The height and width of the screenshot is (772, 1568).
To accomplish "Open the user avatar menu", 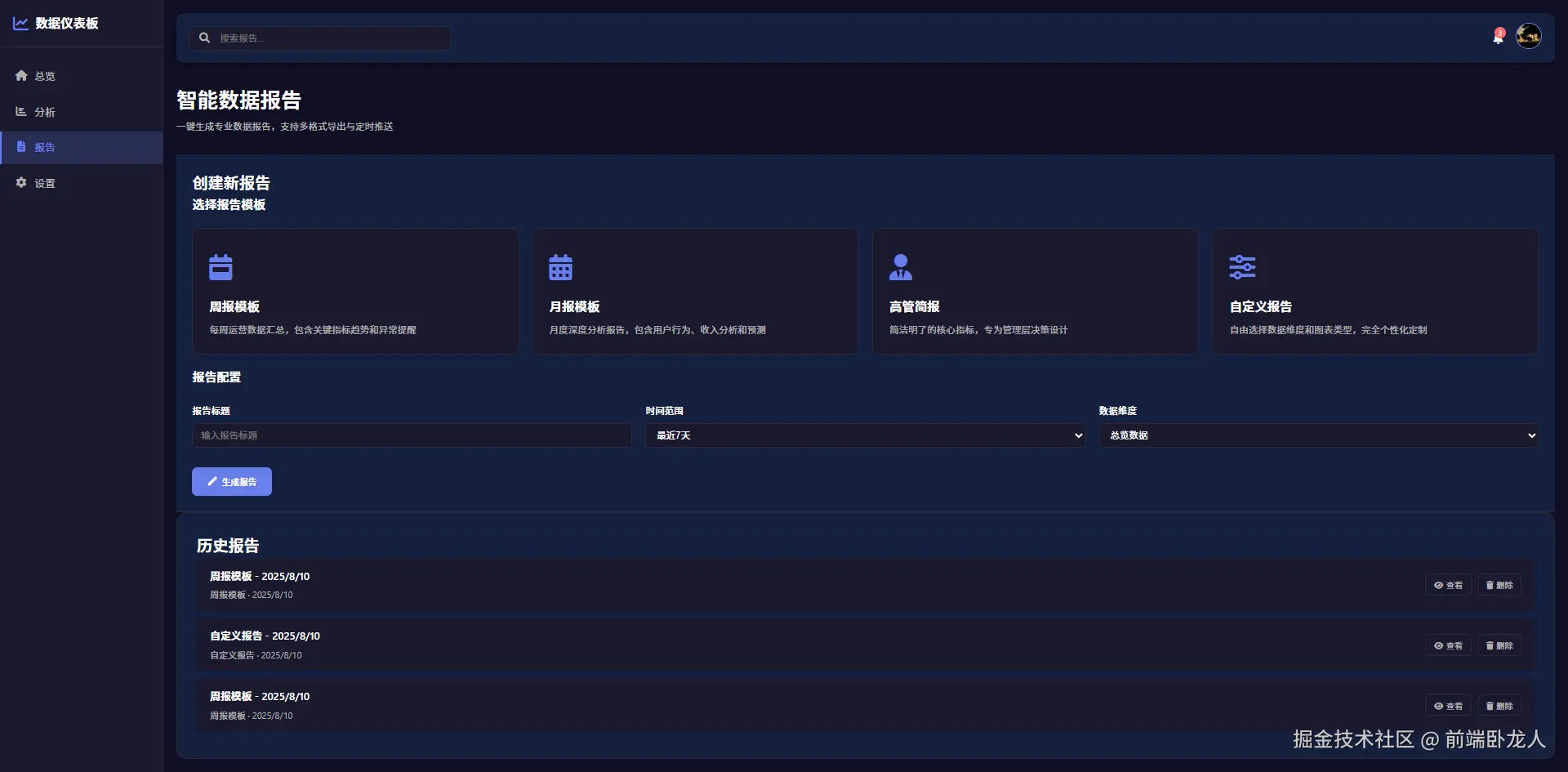I will tap(1529, 36).
